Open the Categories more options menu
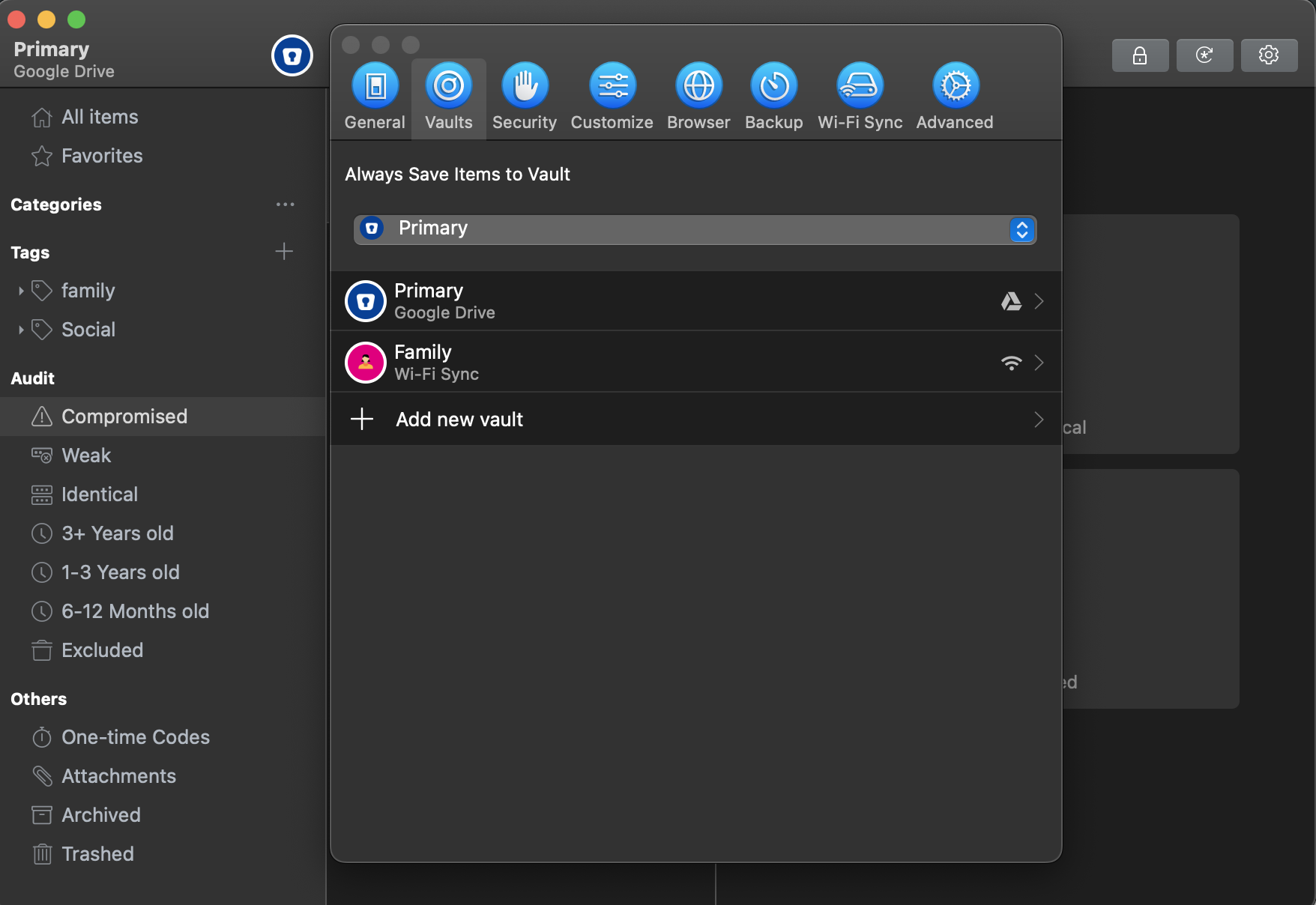Image resolution: width=1316 pixels, height=905 pixels. (285, 205)
